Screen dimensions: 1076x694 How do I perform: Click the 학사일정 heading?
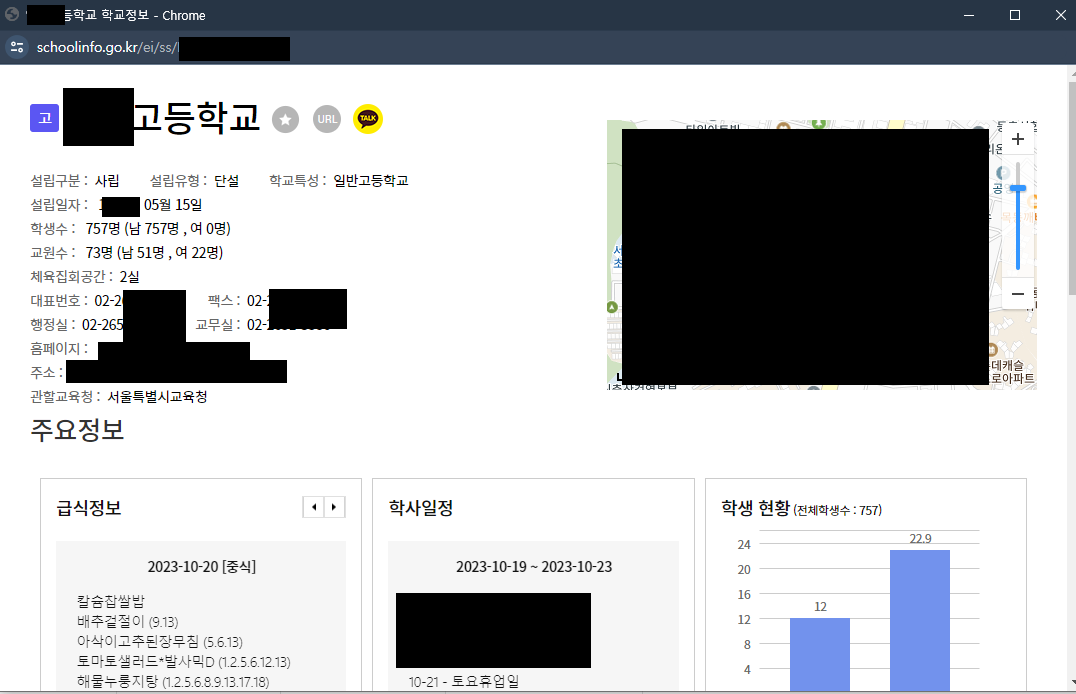(x=421, y=508)
